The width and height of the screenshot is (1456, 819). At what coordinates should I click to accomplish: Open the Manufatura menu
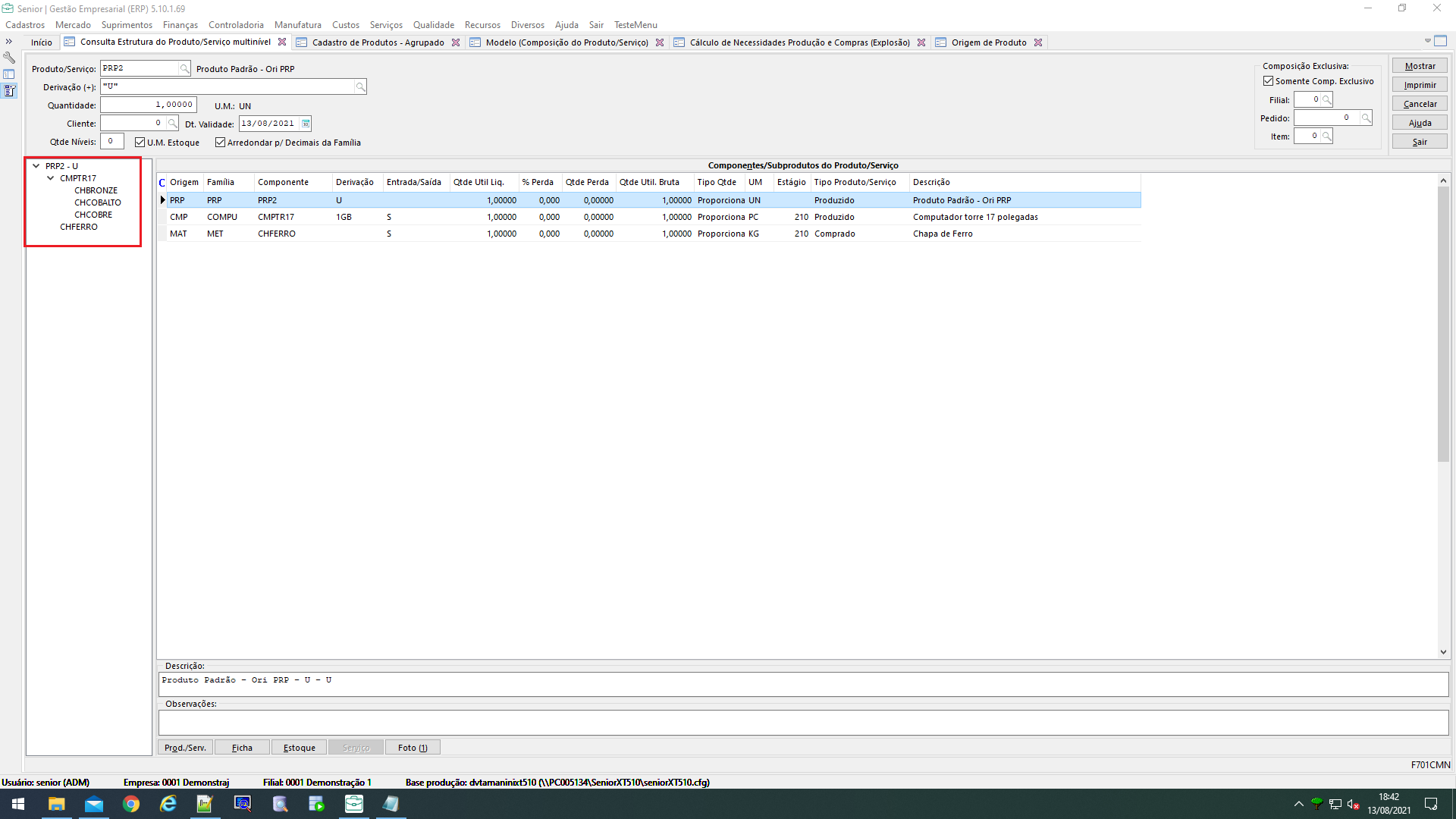(x=297, y=25)
